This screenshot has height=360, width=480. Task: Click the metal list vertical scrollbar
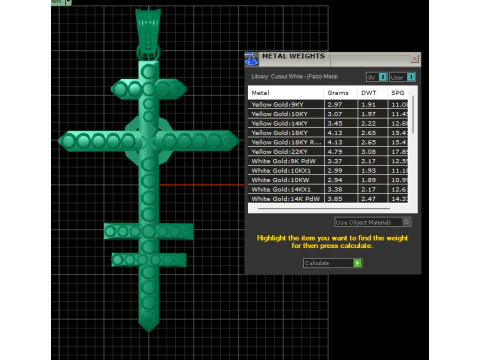tap(413, 115)
